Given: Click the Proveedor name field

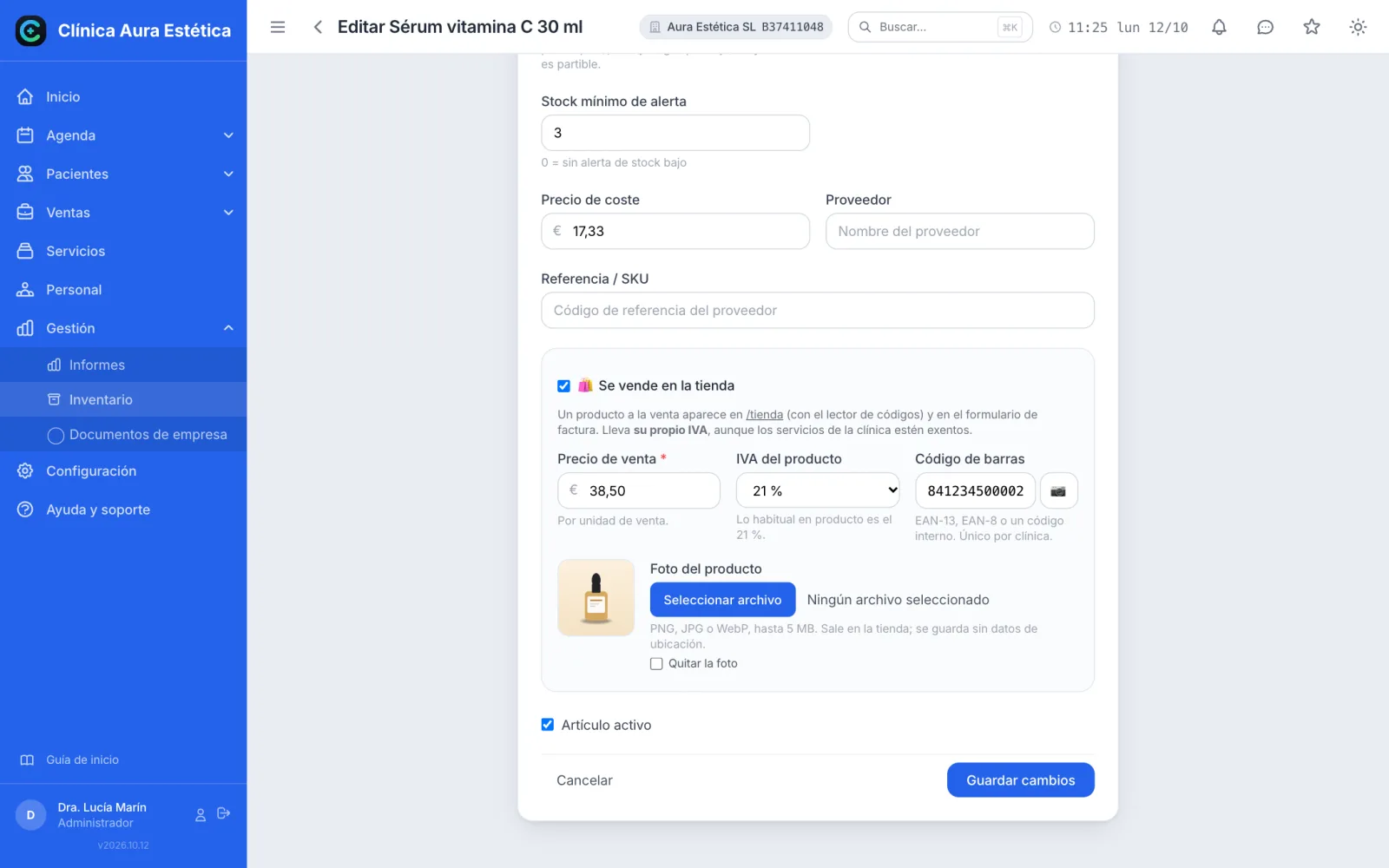Looking at the screenshot, I should click(960, 231).
